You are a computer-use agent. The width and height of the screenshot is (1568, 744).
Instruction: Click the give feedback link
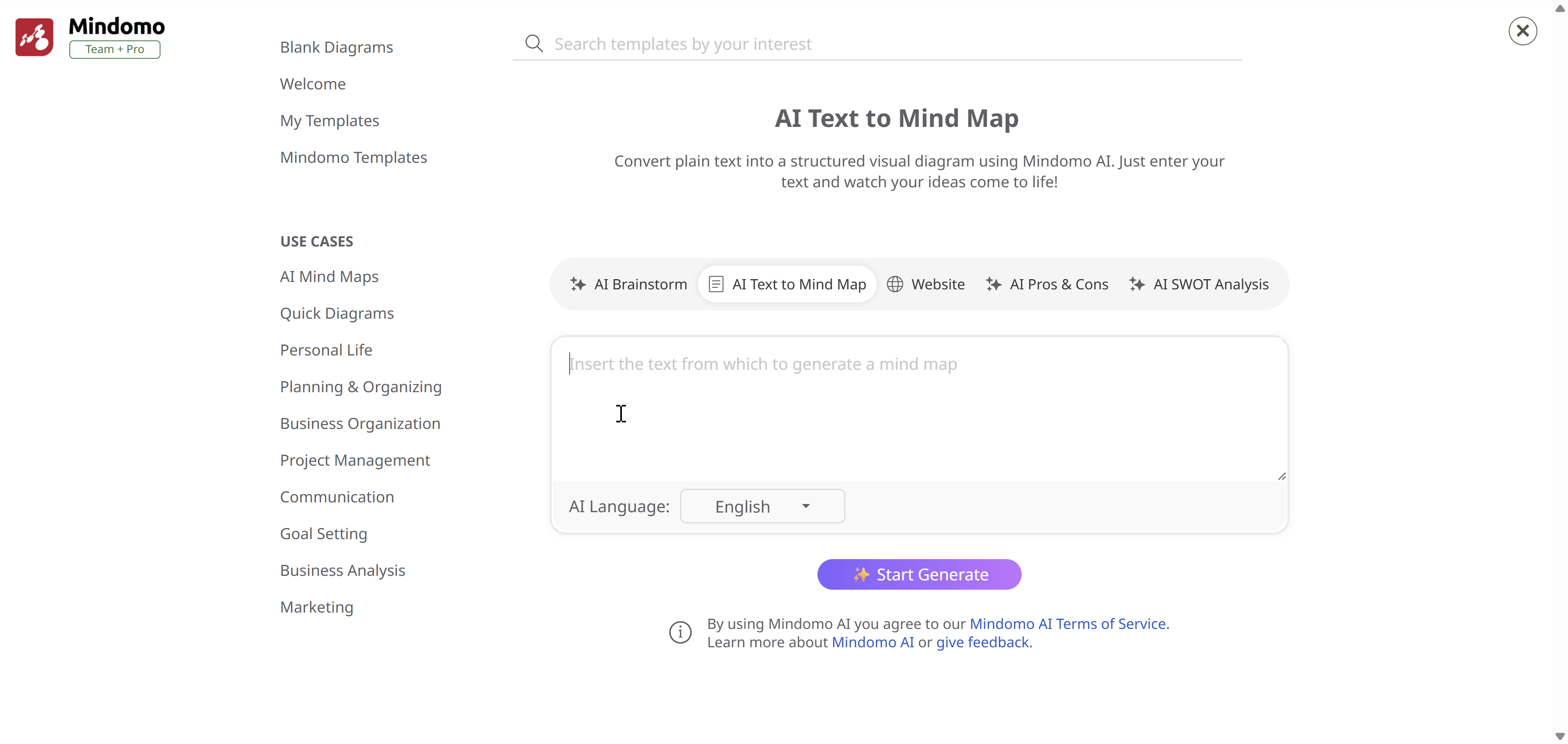tap(982, 642)
